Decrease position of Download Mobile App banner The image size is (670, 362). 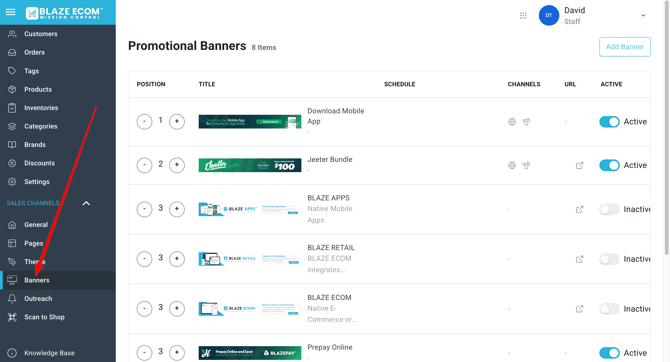pyautogui.click(x=144, y=122)
